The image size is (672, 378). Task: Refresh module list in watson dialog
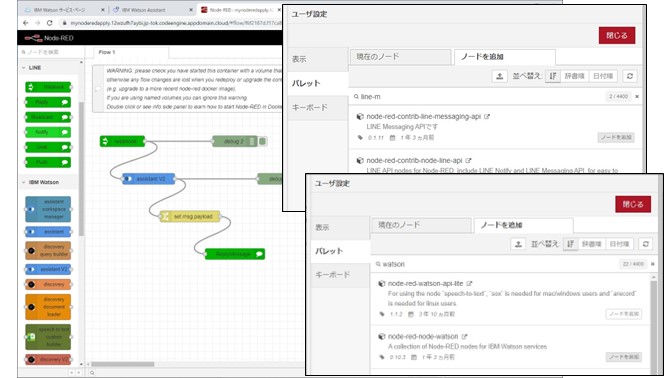click(x=645, y=244)
